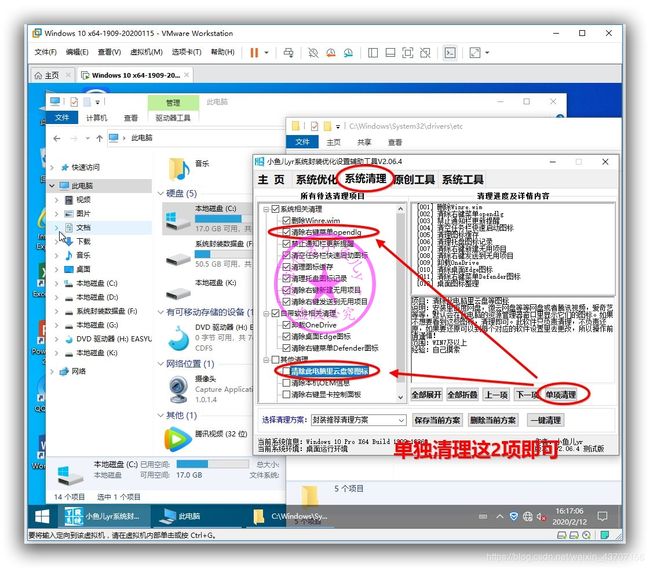Image resolution: width=650 pixels, height=568 pixels.
Task: Click the cleanup list vertical scrollbar
Action: 400,303
